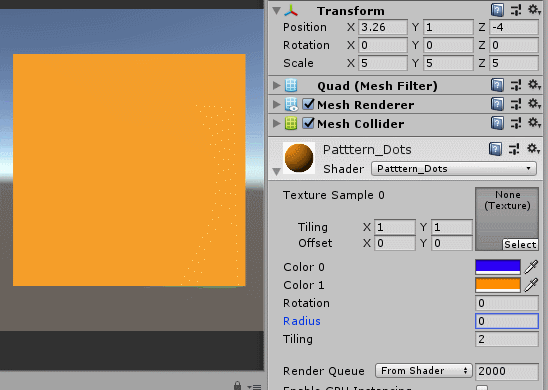Open the Transform gear settings menu
This screenshot has width=548, height=390.
pyautogui.click(x=534, y=10)
